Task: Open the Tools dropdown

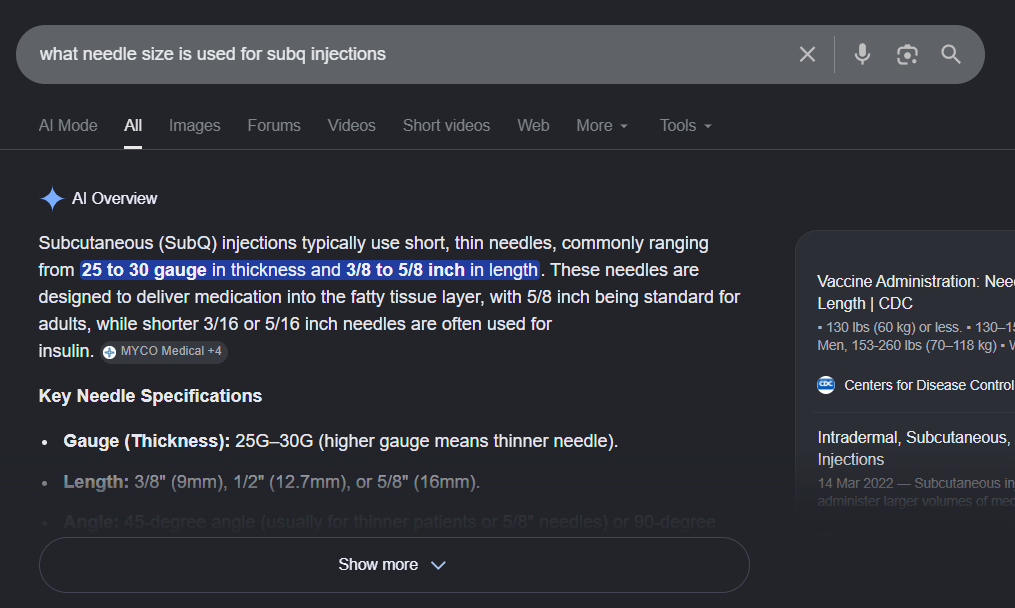Action: pos(686,126)
